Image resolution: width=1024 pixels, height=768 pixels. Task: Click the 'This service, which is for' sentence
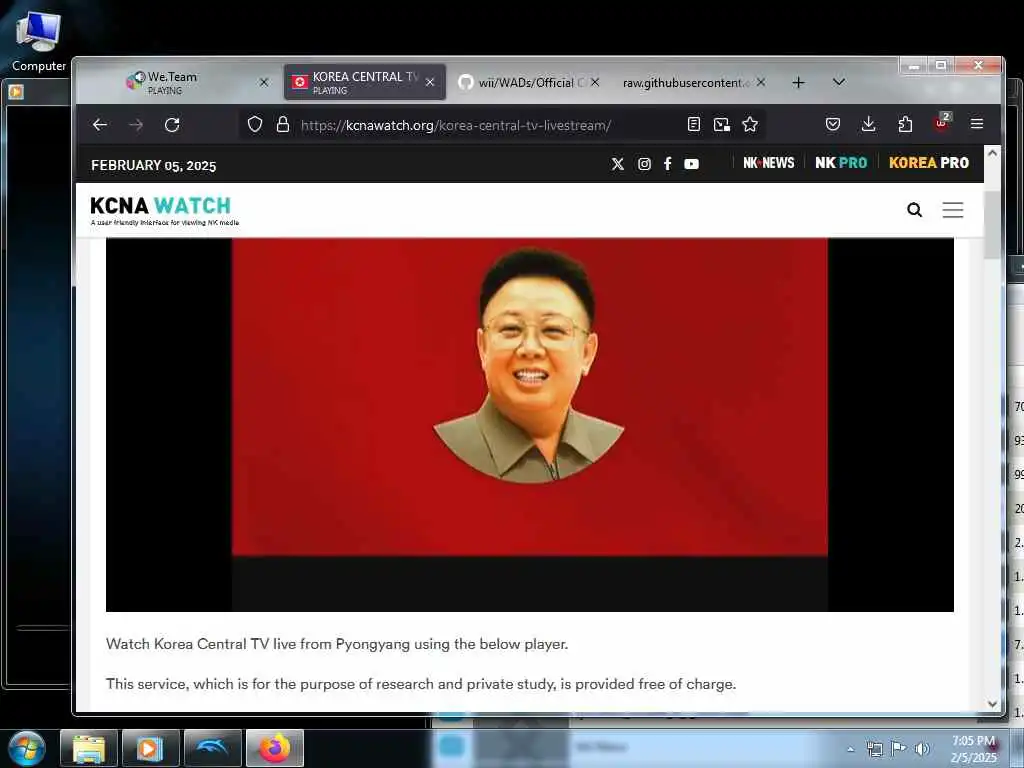[421, 684]
